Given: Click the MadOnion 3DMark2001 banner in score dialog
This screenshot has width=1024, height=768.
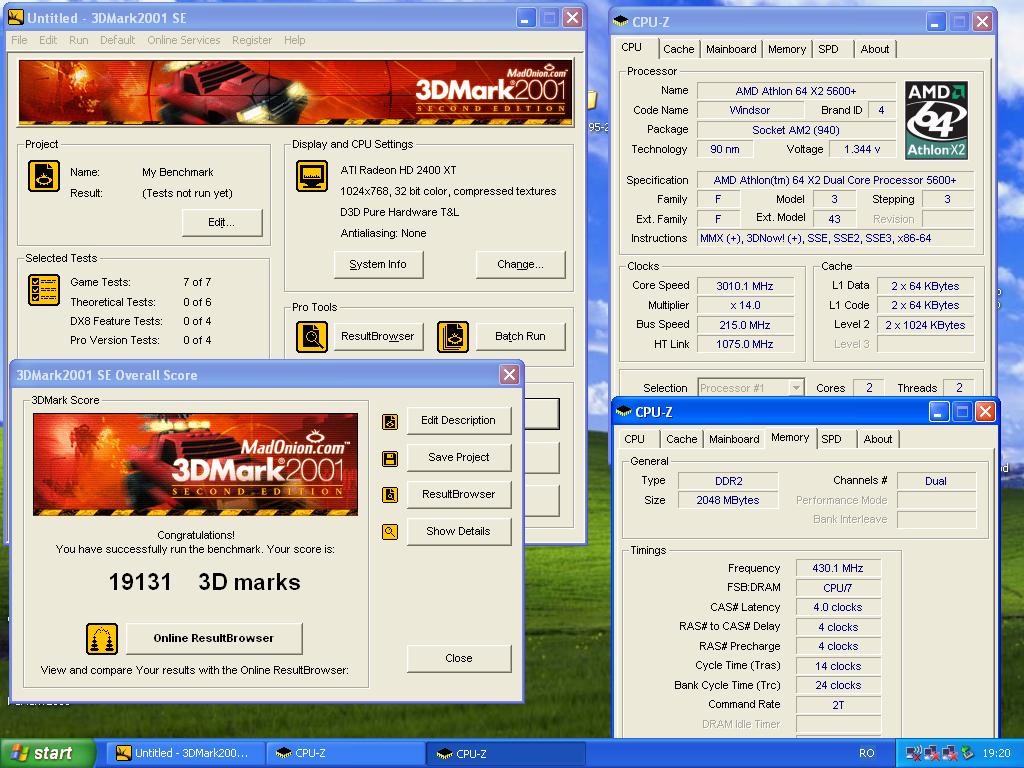Looking at the screenshot, I should [x=195, y=464].
